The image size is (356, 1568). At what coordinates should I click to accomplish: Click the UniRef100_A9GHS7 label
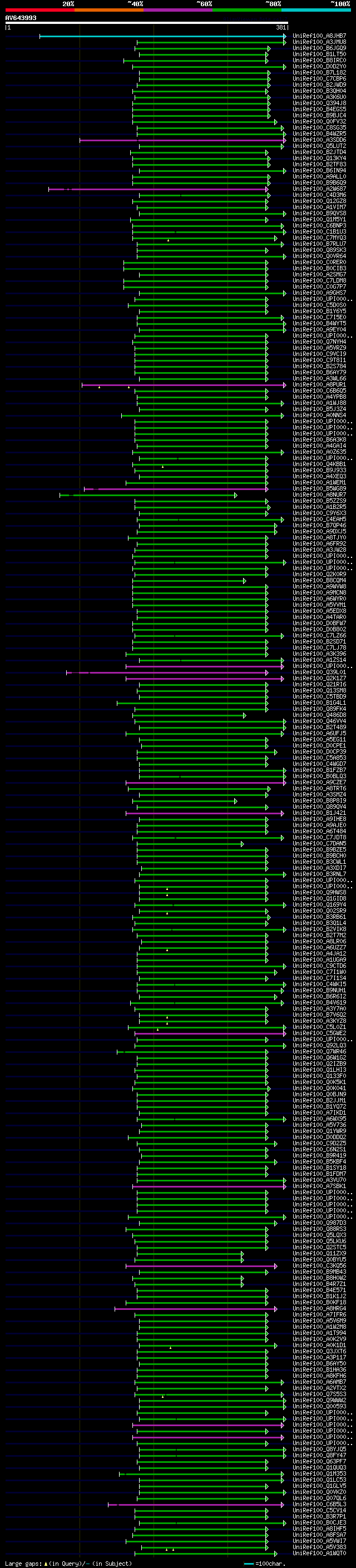[319, 293]
